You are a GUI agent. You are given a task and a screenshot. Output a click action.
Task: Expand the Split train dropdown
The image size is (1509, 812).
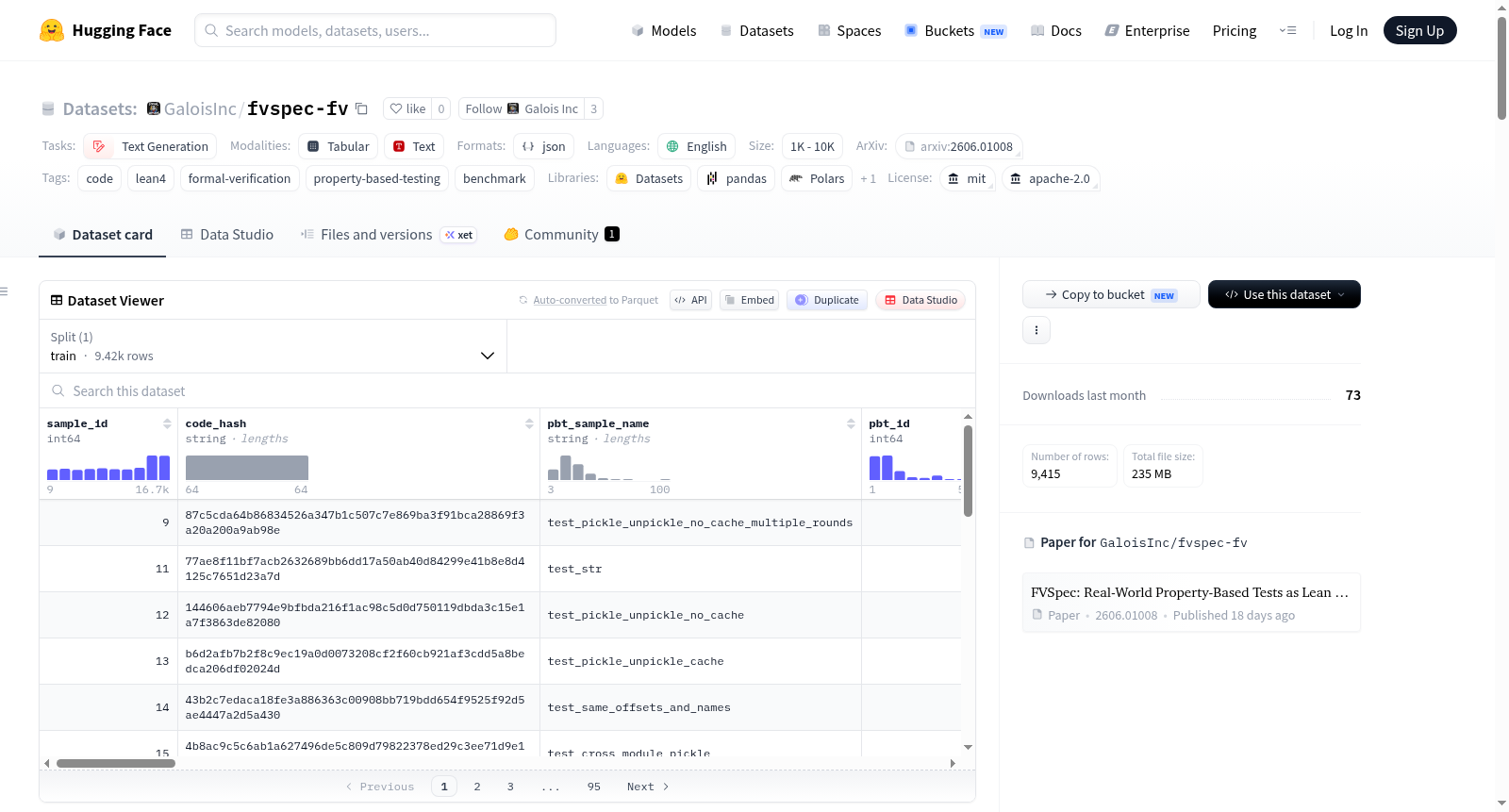[x=273, y=346]
